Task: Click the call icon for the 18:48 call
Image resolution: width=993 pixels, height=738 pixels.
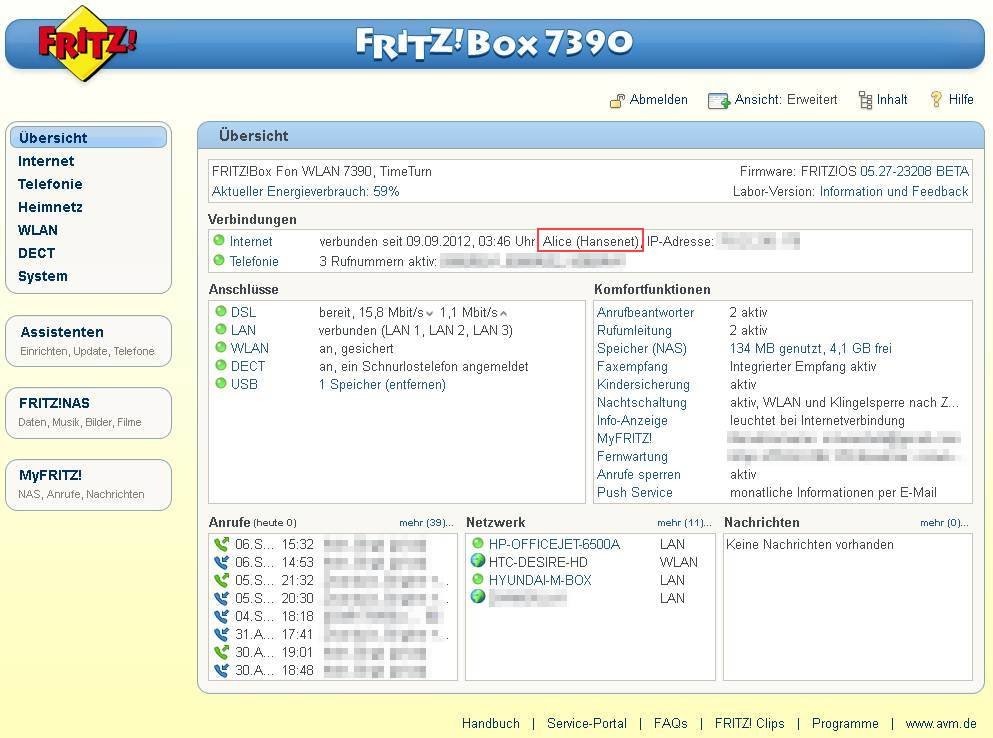Action: tap(222, 670)
